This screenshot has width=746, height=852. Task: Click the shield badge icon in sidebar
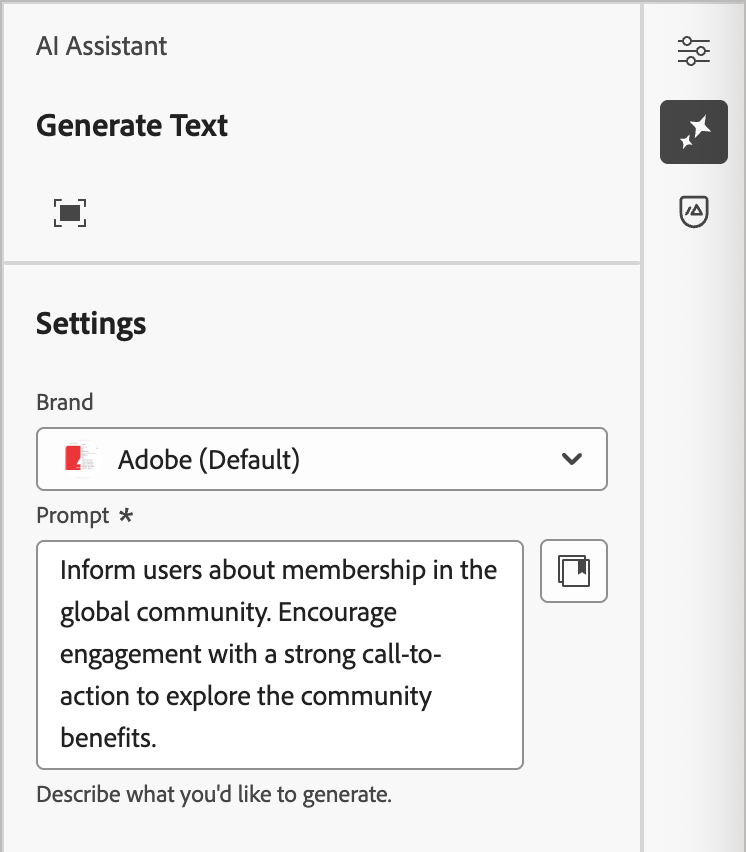tap(693, 211)
